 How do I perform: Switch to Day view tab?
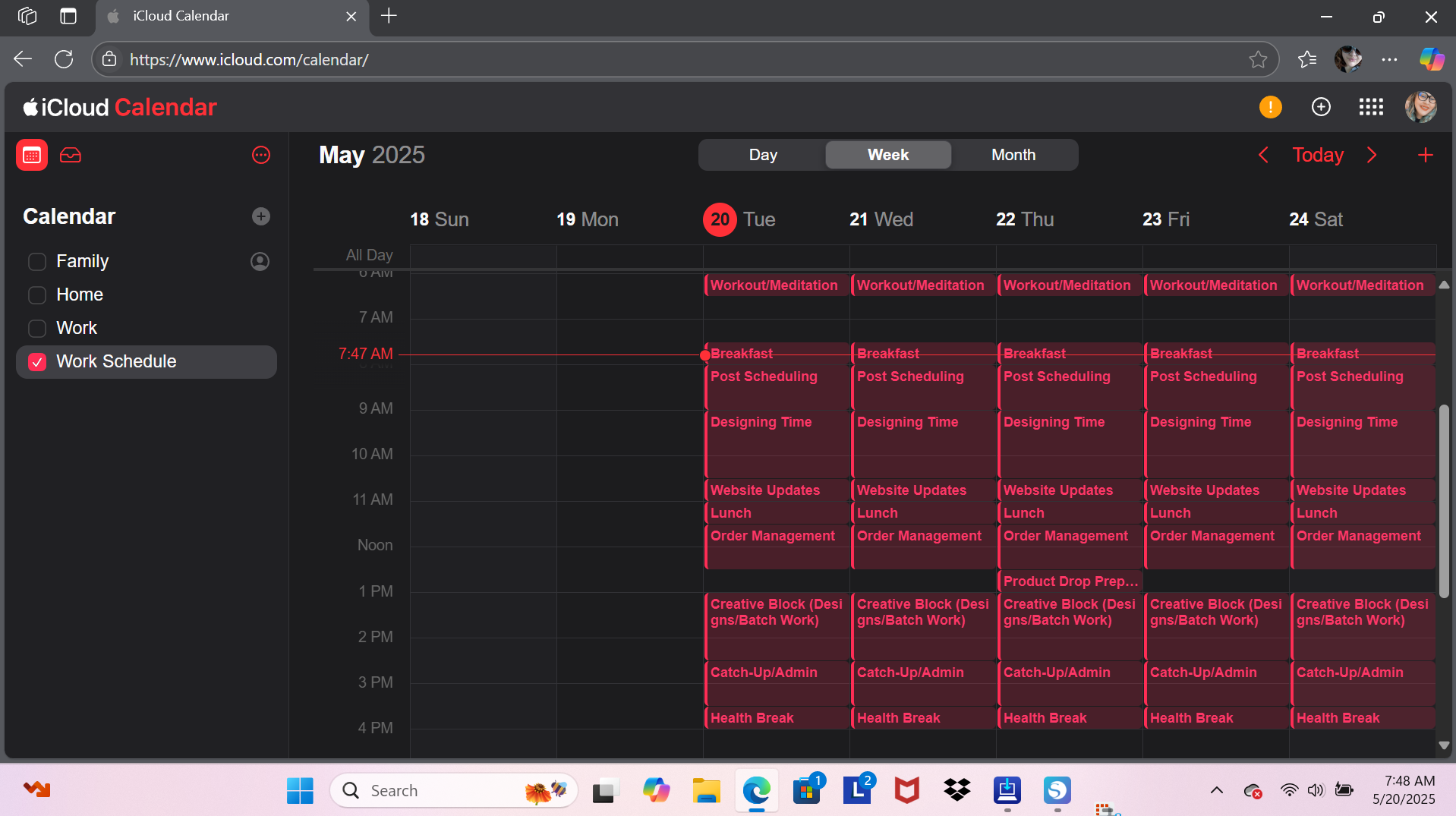click(762, 155)
